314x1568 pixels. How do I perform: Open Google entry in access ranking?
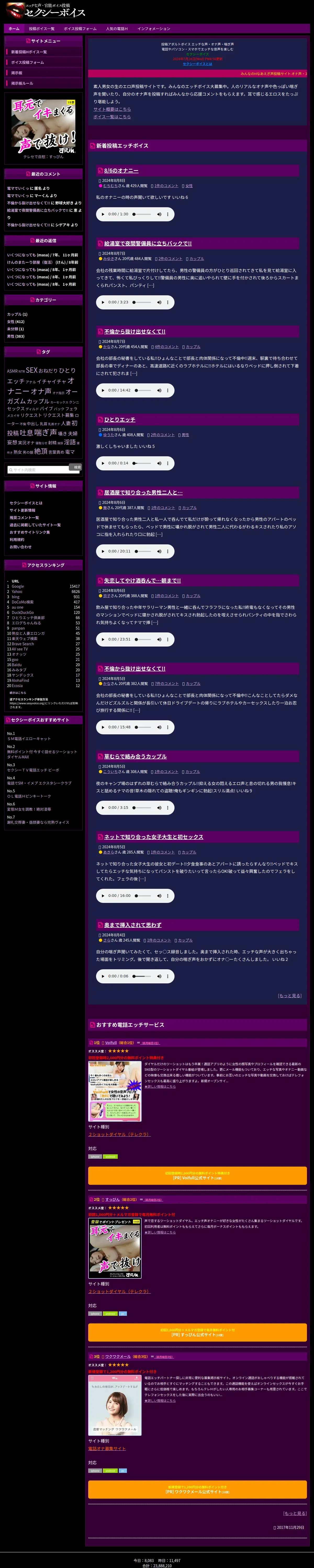[x=18, y=586]
